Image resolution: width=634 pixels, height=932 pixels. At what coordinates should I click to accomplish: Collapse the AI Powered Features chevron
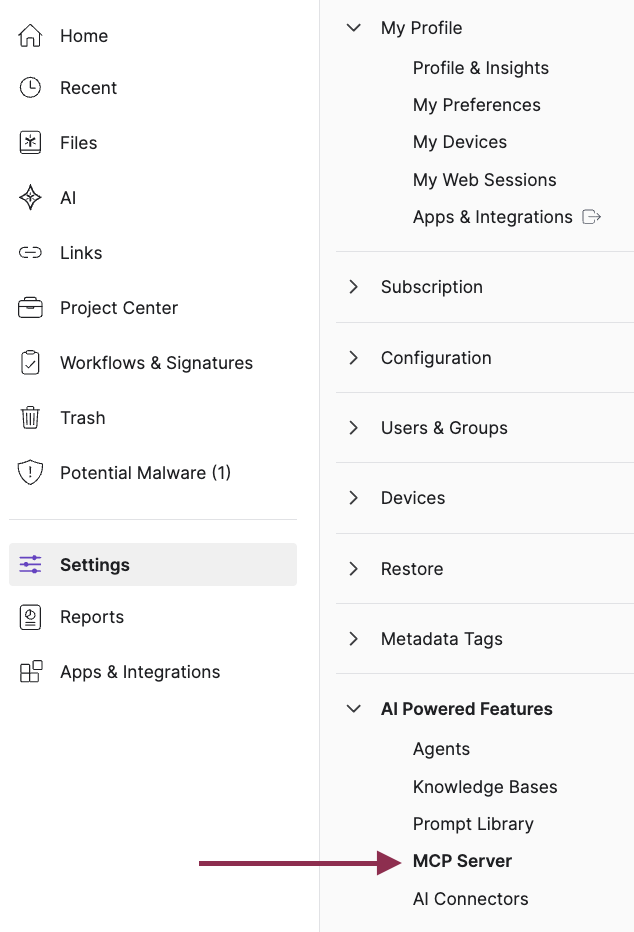click(x=354, y=709)
